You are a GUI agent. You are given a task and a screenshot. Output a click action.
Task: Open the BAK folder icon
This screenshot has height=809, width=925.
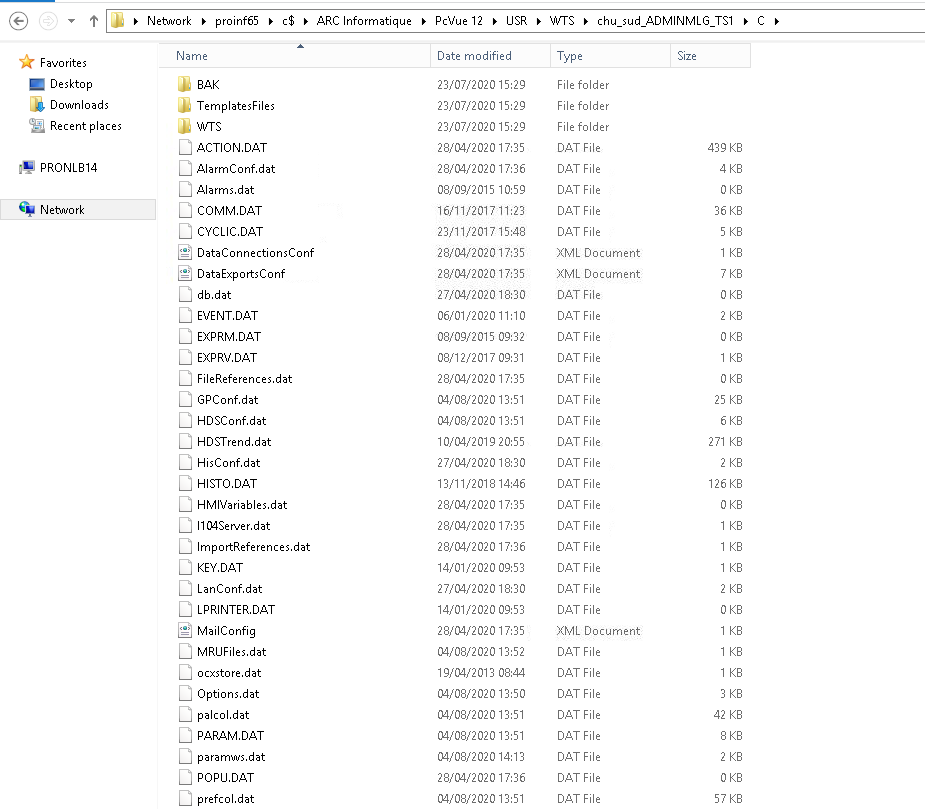(x=184, y=85)
